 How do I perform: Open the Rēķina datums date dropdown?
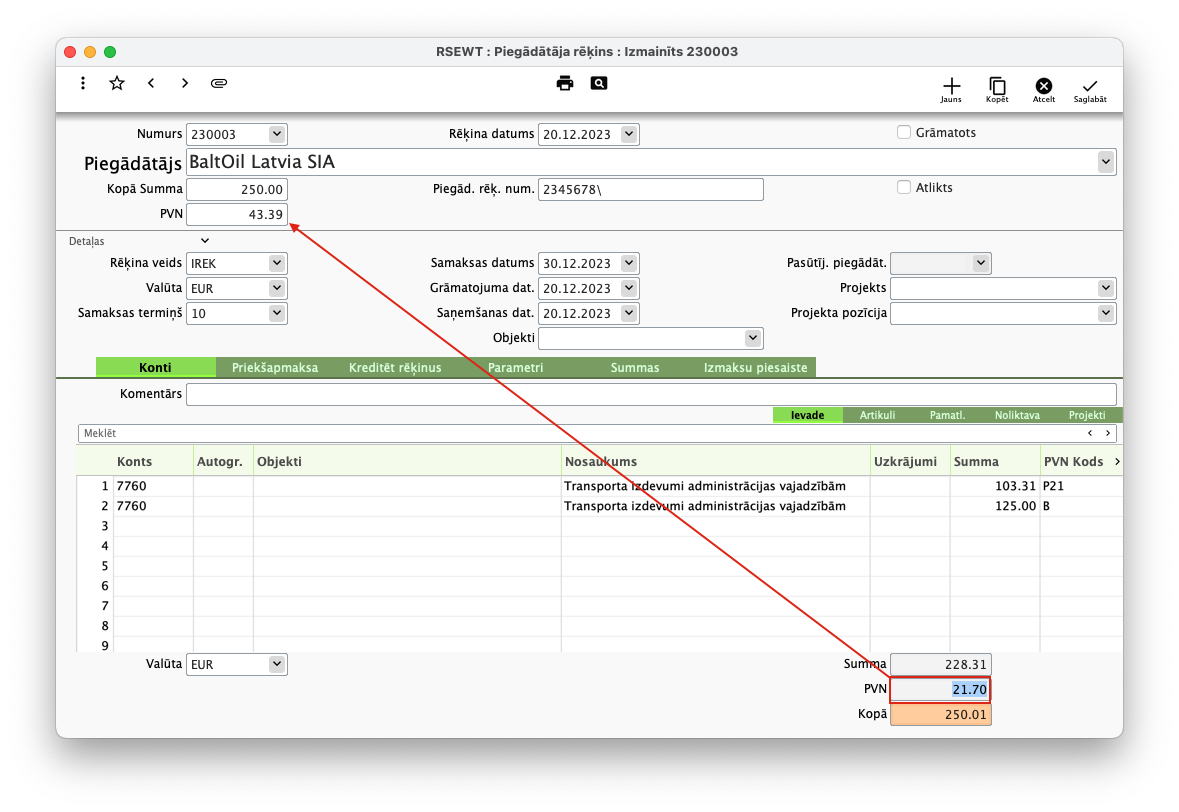[629, 135]
